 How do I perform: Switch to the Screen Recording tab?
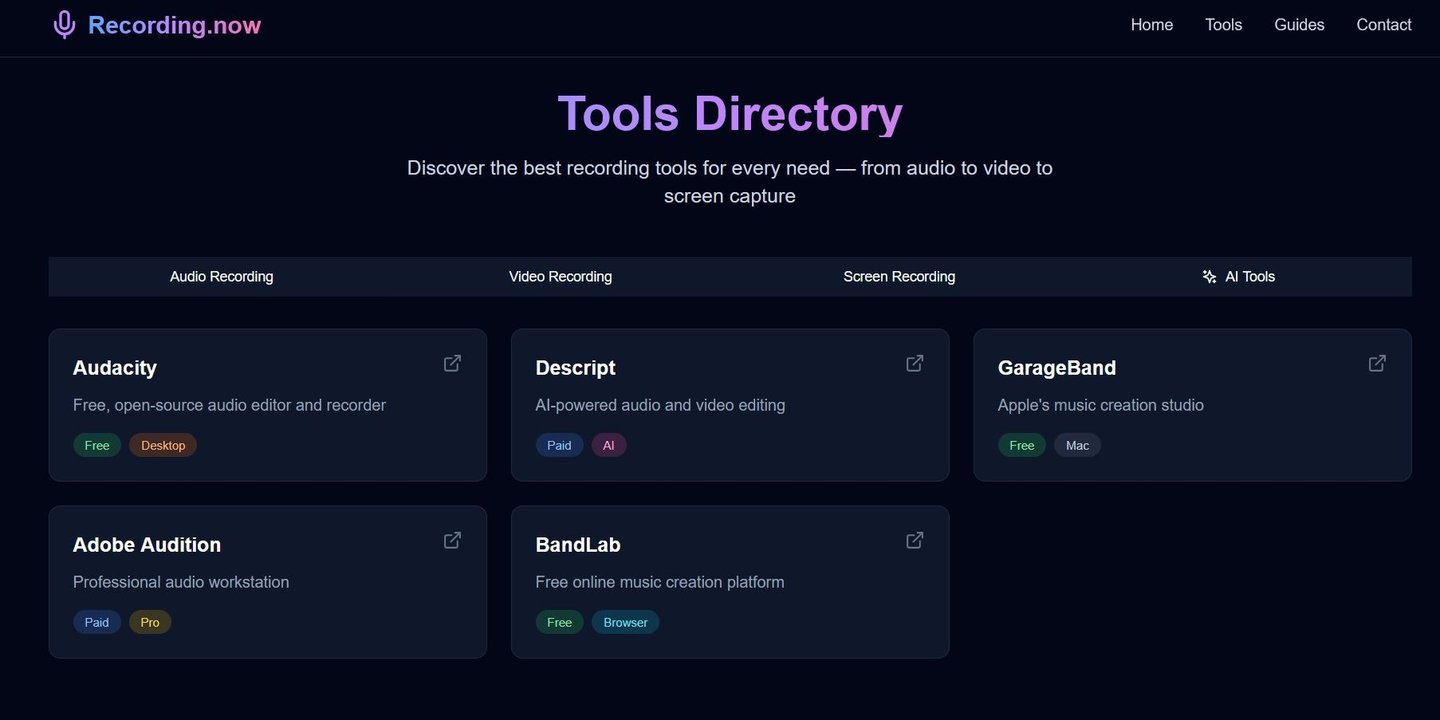pyautogui.click(x=899, y=277)
